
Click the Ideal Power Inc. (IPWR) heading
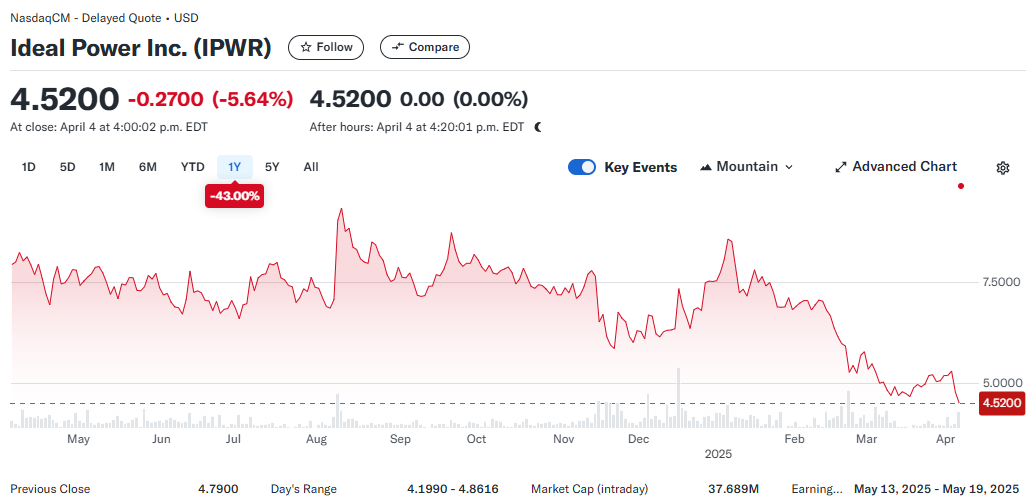coord(141,48)
